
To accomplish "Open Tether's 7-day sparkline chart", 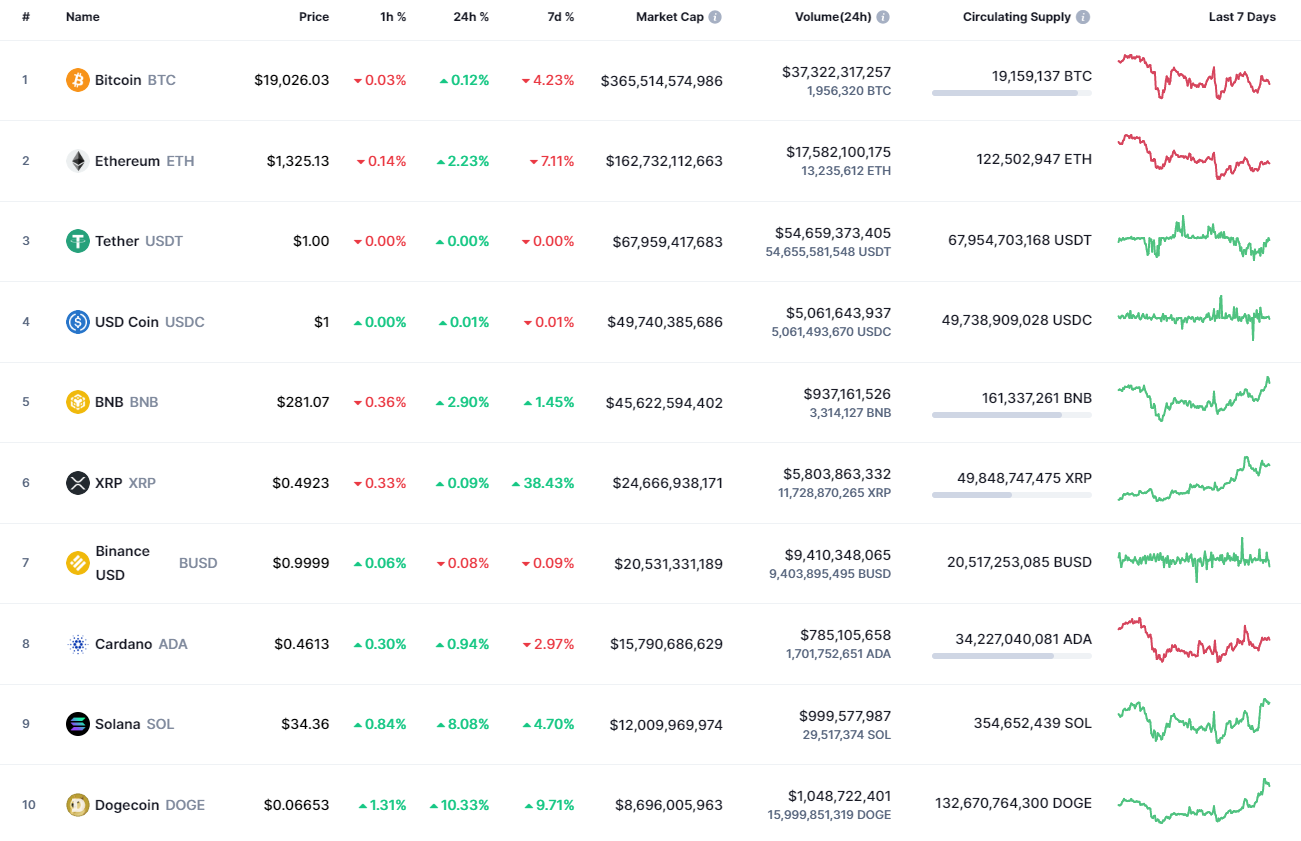I will [x=1194, y=238].
